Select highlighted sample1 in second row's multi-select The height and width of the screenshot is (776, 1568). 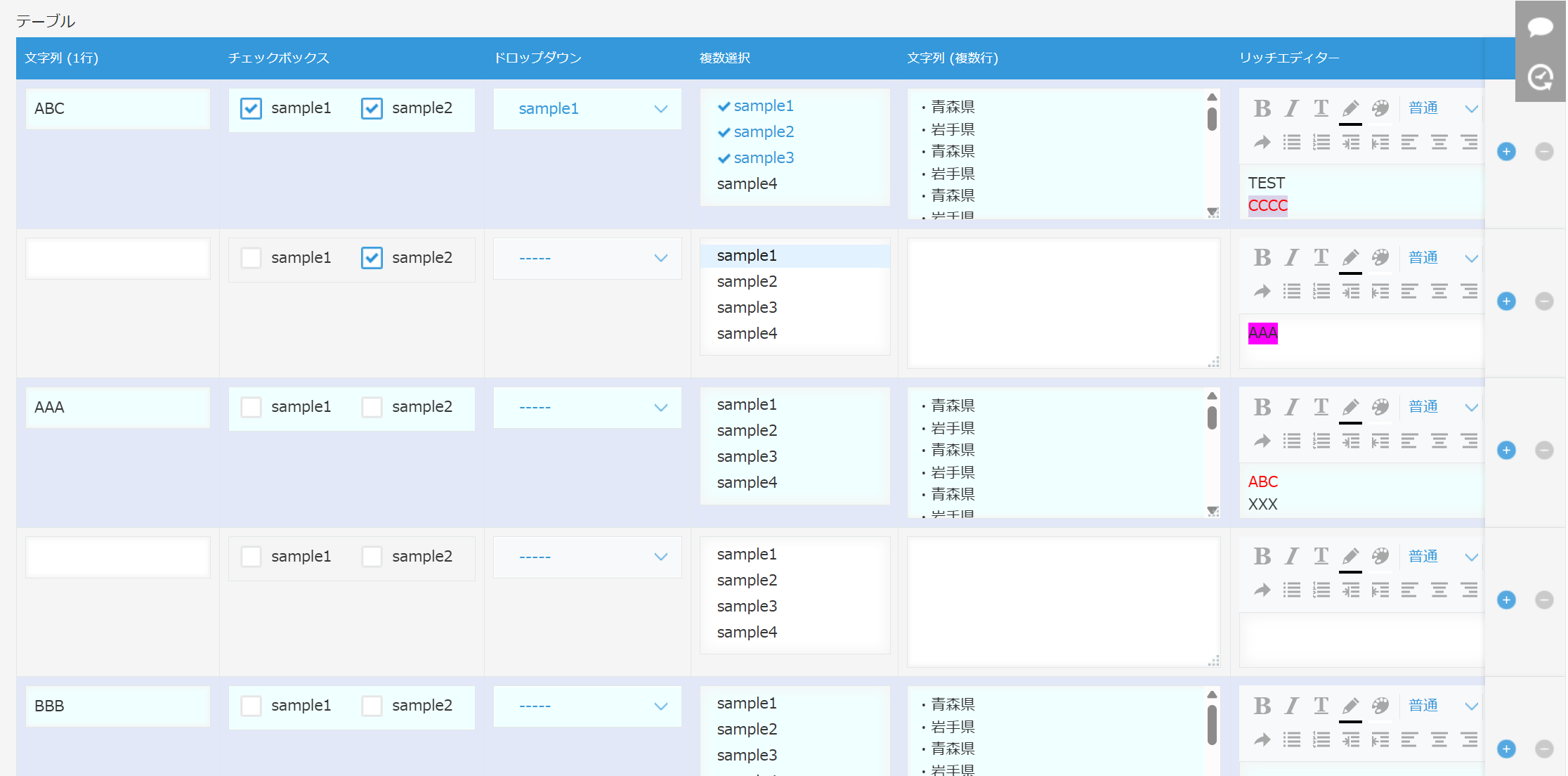point(747,256)
